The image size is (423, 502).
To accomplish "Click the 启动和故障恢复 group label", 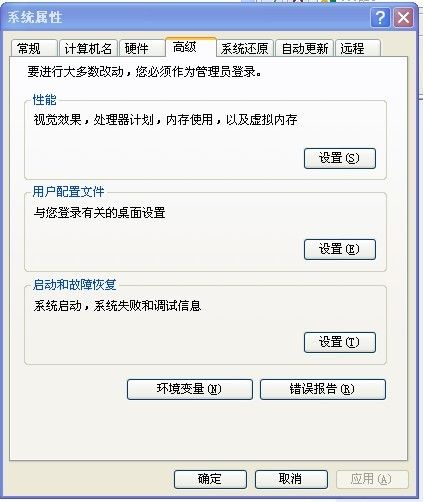I will (74, 285).
